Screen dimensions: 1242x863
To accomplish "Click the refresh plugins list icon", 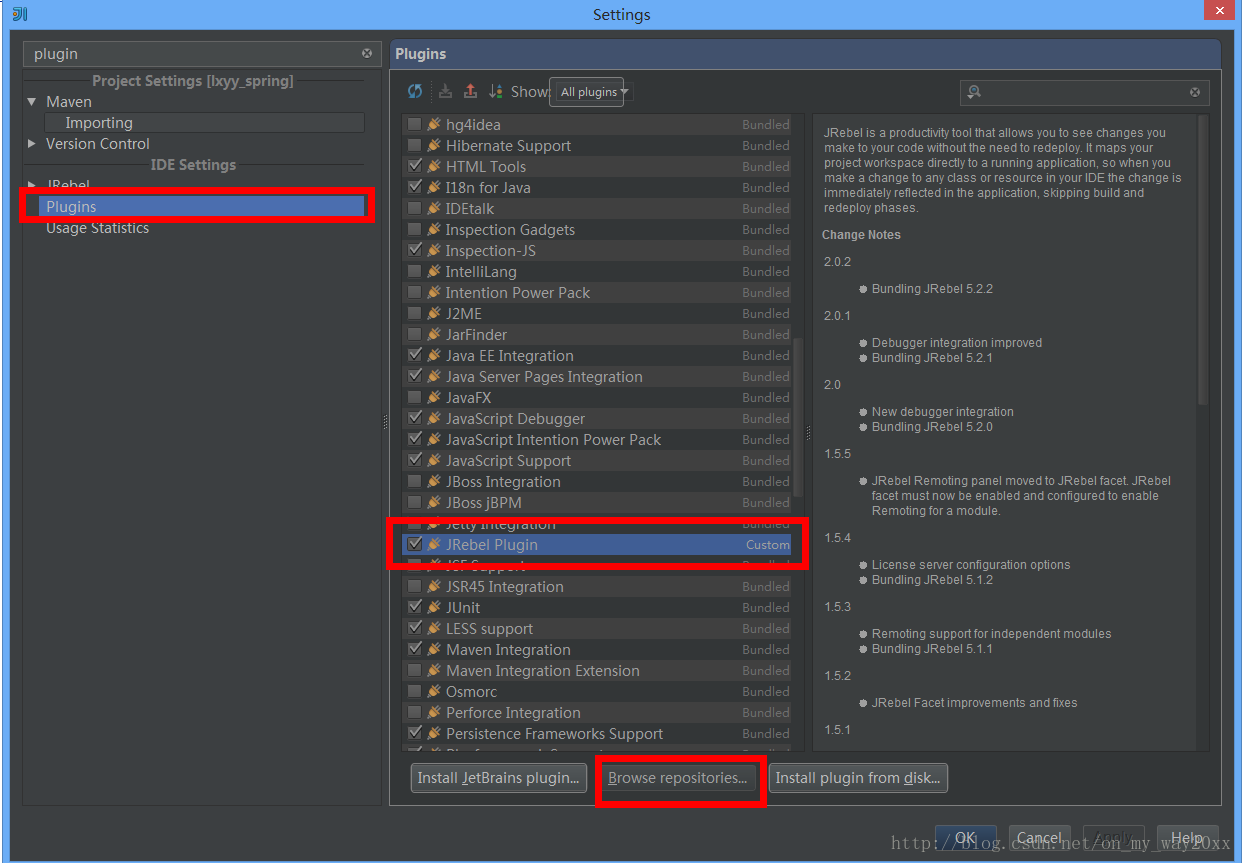I will (x=415, y=91).
